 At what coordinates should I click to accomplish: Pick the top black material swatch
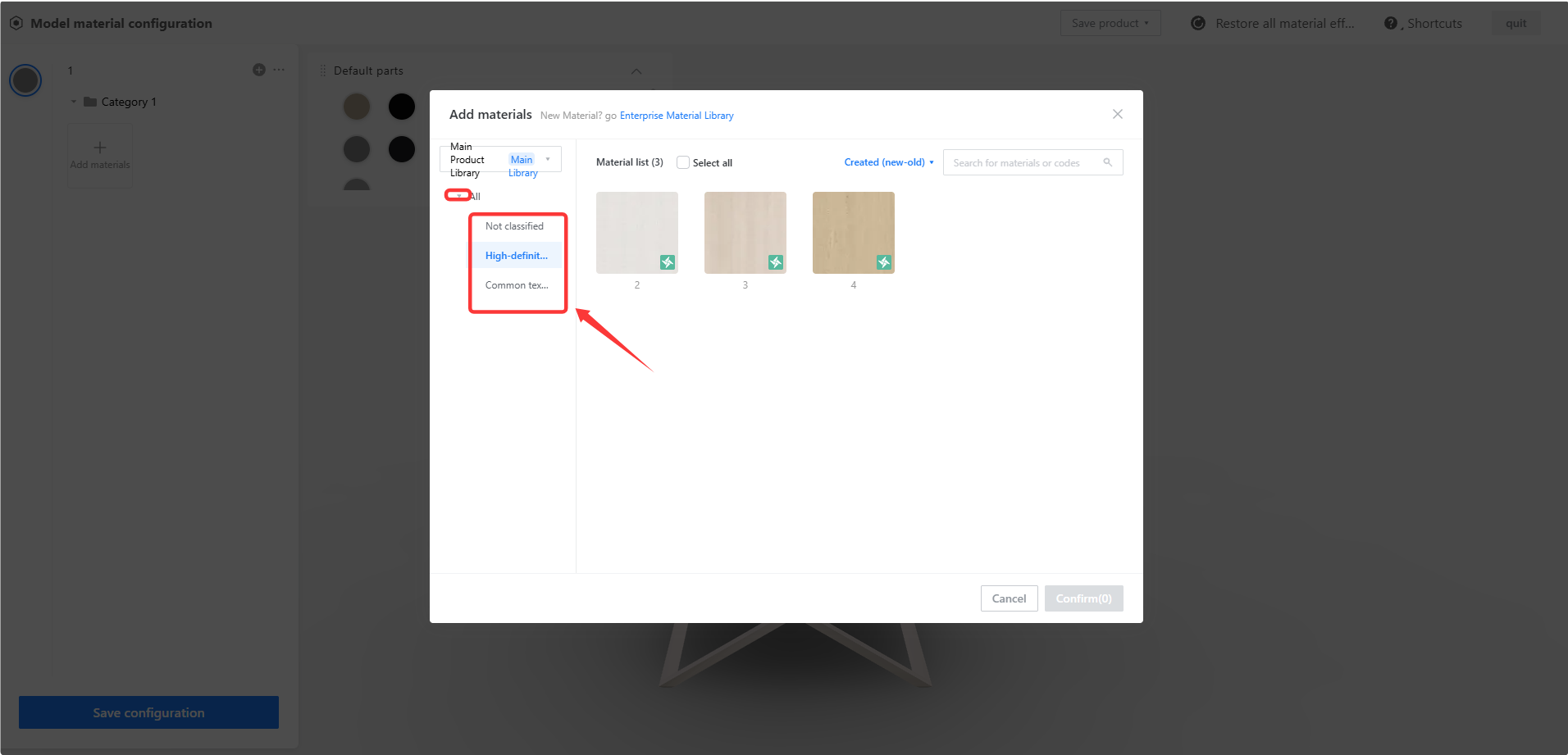click(402, 107)
